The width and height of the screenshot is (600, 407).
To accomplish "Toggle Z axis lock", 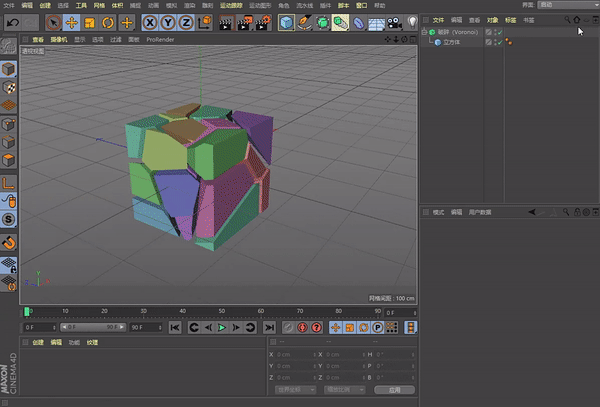I will (186, 23).
